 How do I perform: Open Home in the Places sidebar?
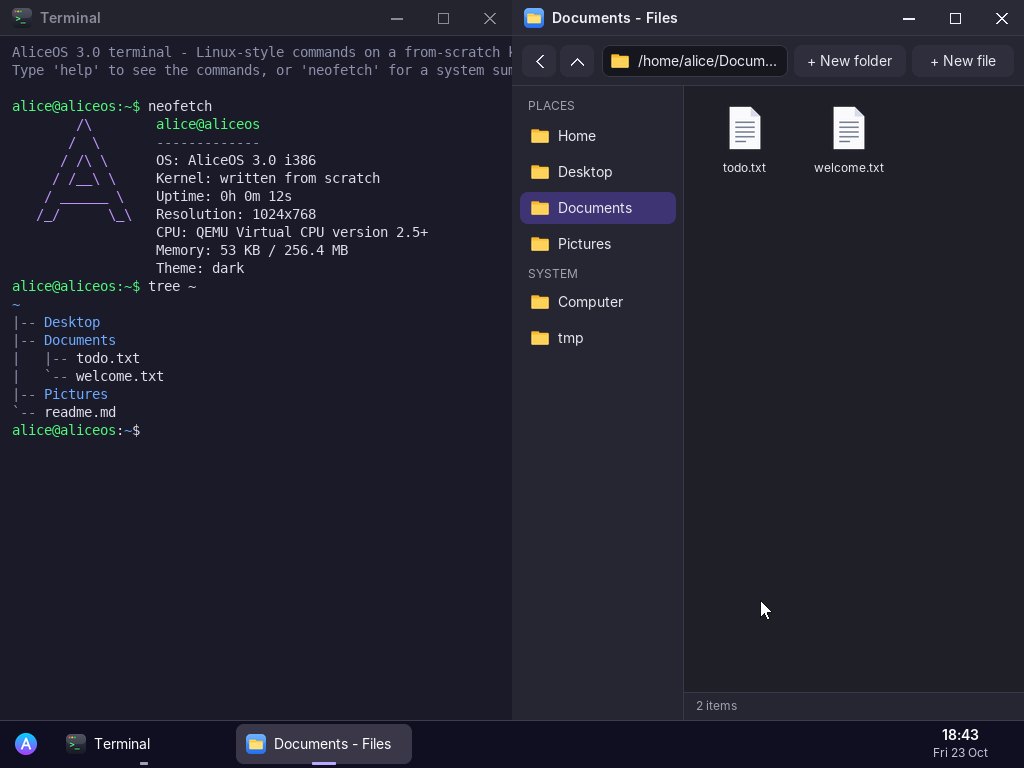click(x=598, y=136)
